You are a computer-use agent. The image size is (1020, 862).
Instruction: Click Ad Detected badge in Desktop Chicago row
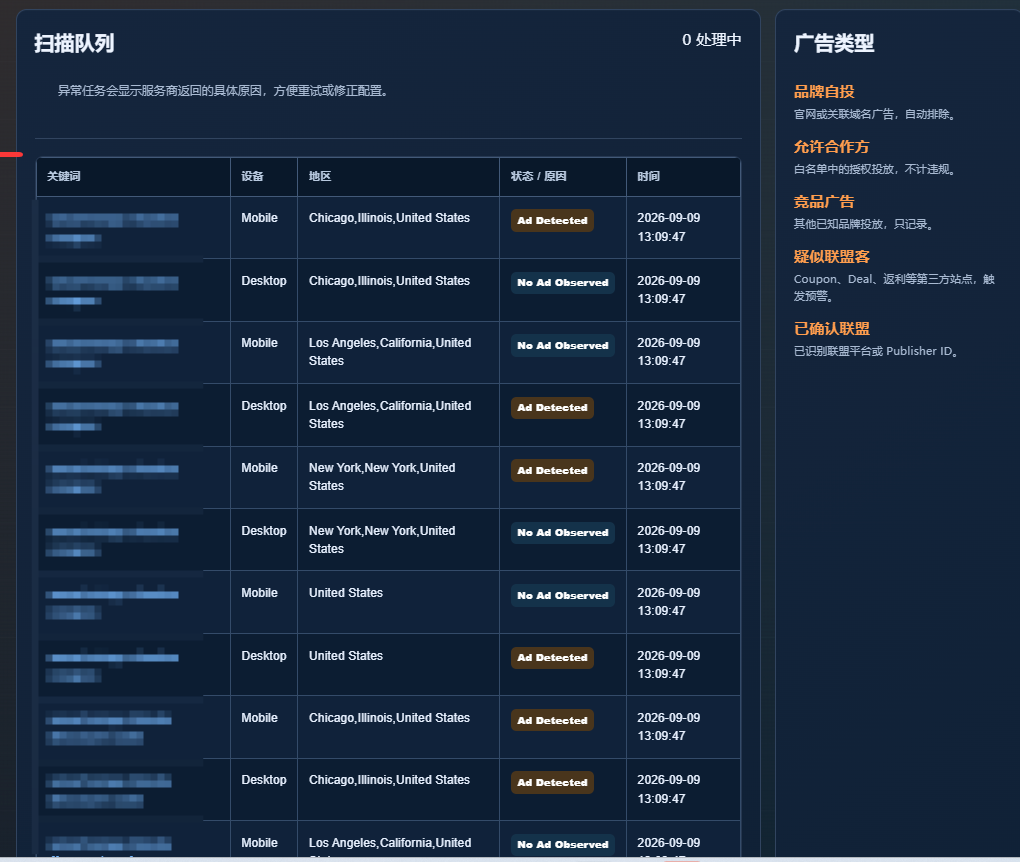[x=552, y=783]
